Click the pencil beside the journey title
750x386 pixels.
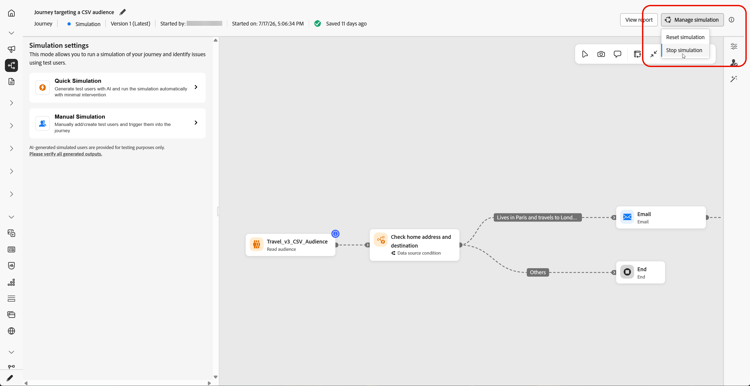point(123,12)
